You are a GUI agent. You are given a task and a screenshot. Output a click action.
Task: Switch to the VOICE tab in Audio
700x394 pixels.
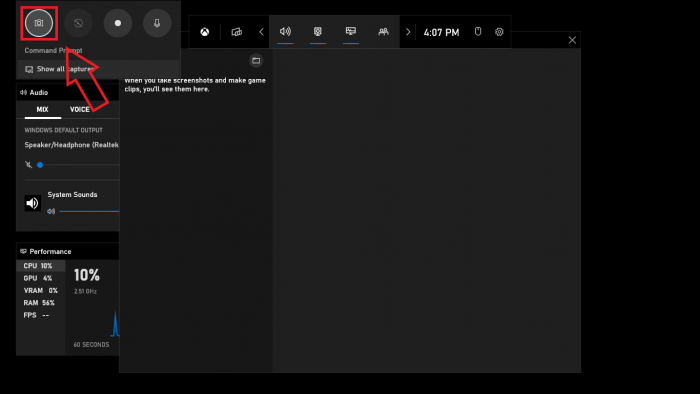click(x=79, y=109)
